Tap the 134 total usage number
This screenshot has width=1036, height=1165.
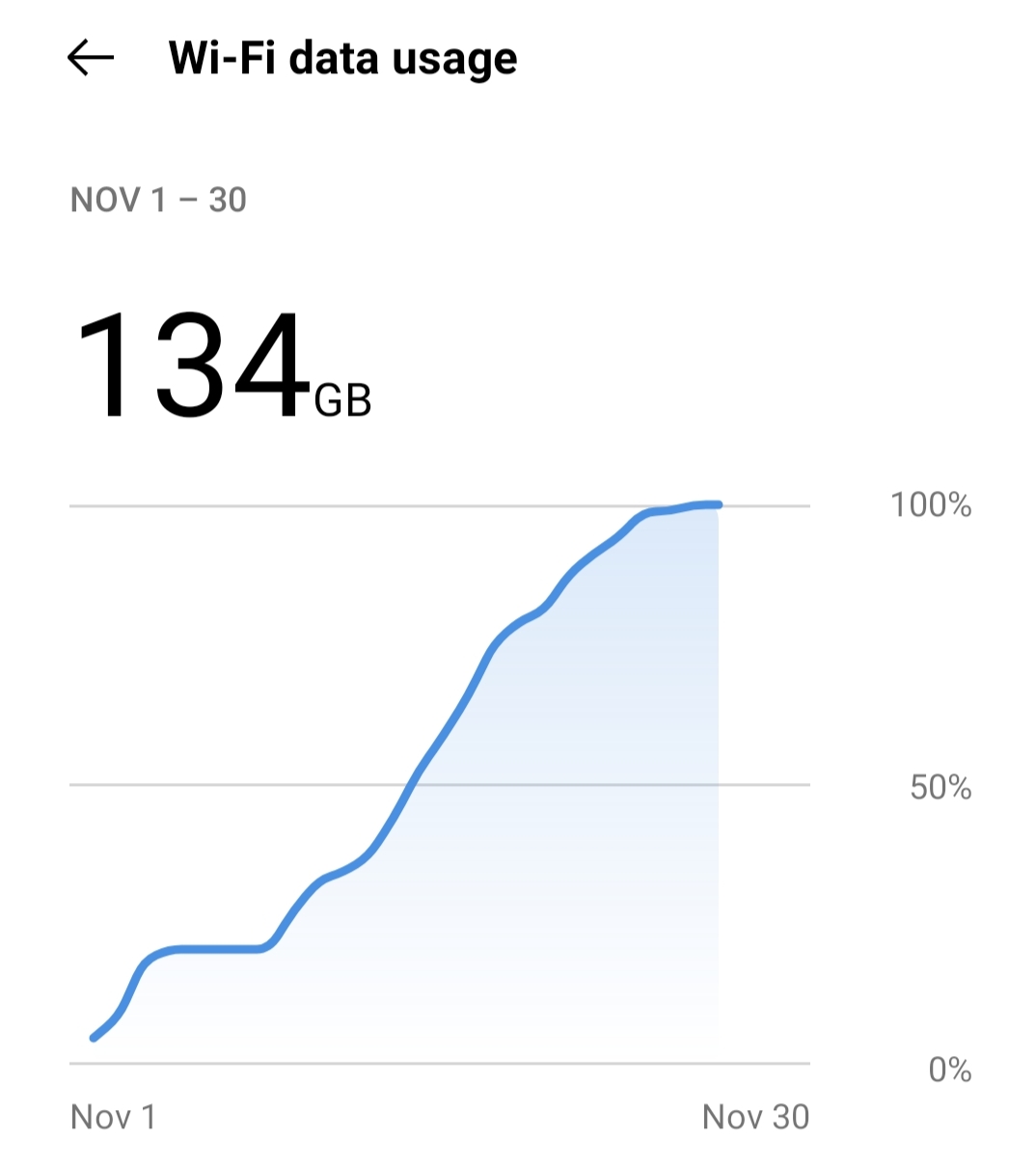[x=191, y=366]
